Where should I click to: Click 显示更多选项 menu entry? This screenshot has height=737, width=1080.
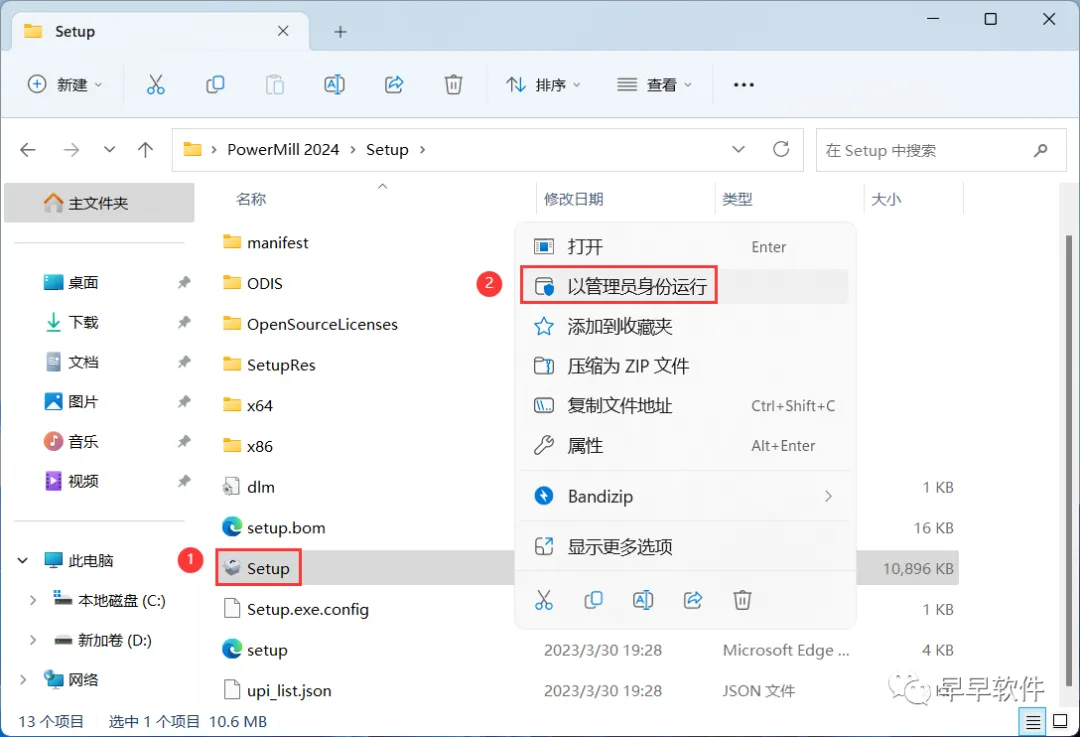tap(685, 547)
